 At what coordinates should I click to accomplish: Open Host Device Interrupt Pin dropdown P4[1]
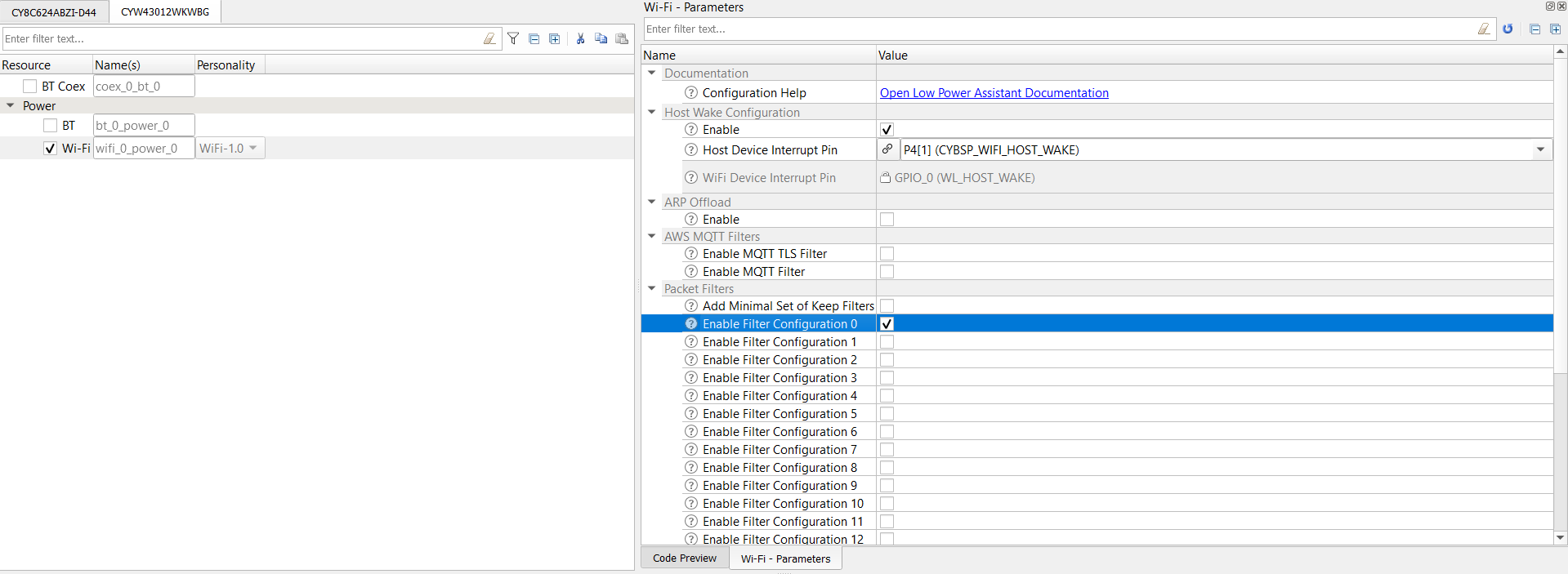pyautogui.click(x=1226, y=149)
